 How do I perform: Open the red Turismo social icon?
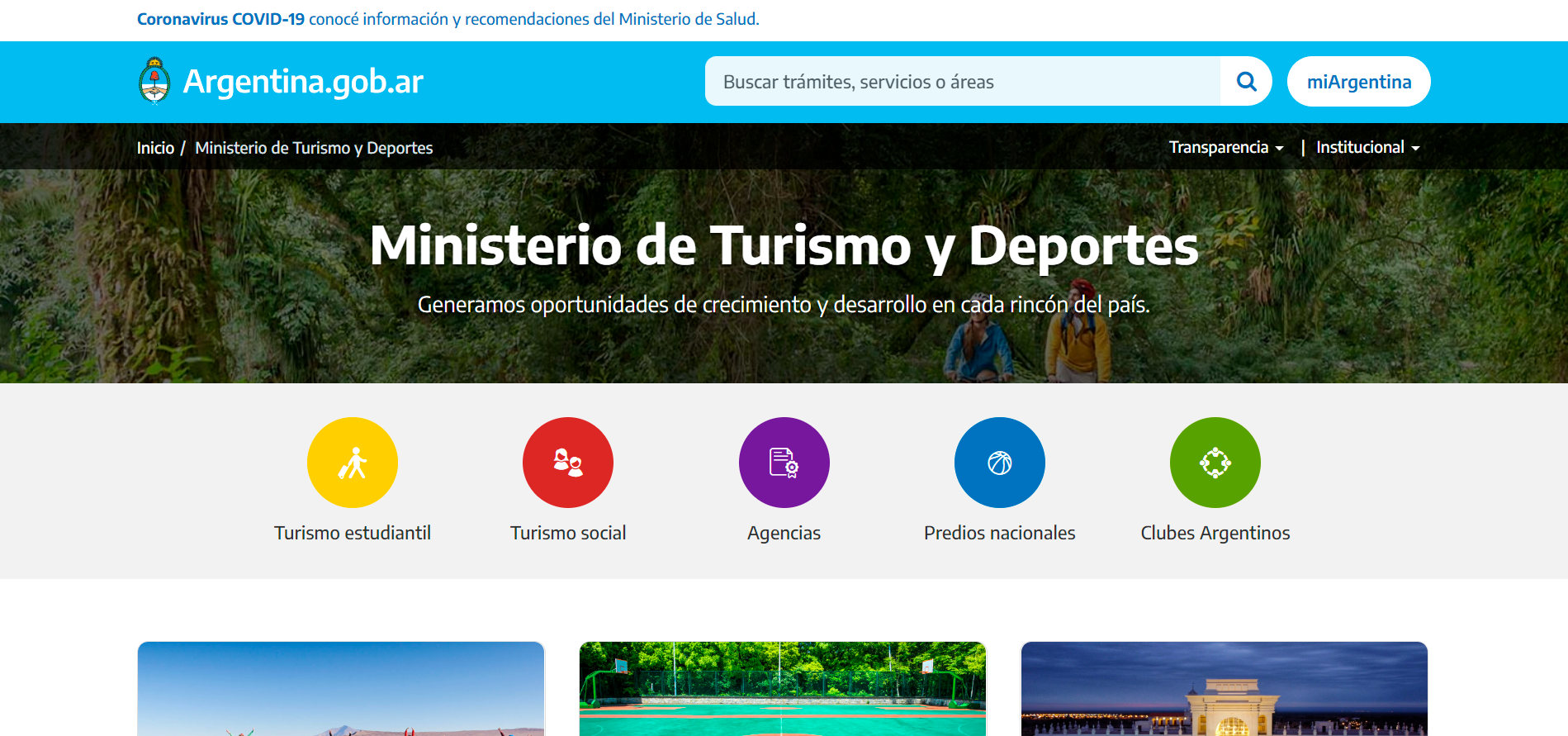(x=567, y=463)
